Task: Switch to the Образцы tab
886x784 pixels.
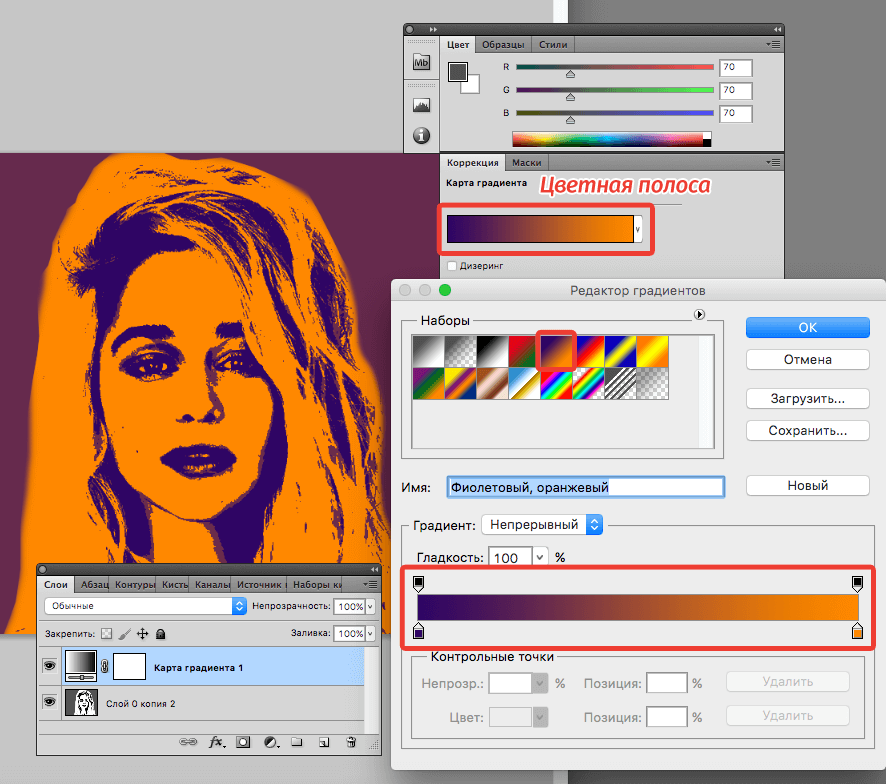Action: tap(502, 45)
